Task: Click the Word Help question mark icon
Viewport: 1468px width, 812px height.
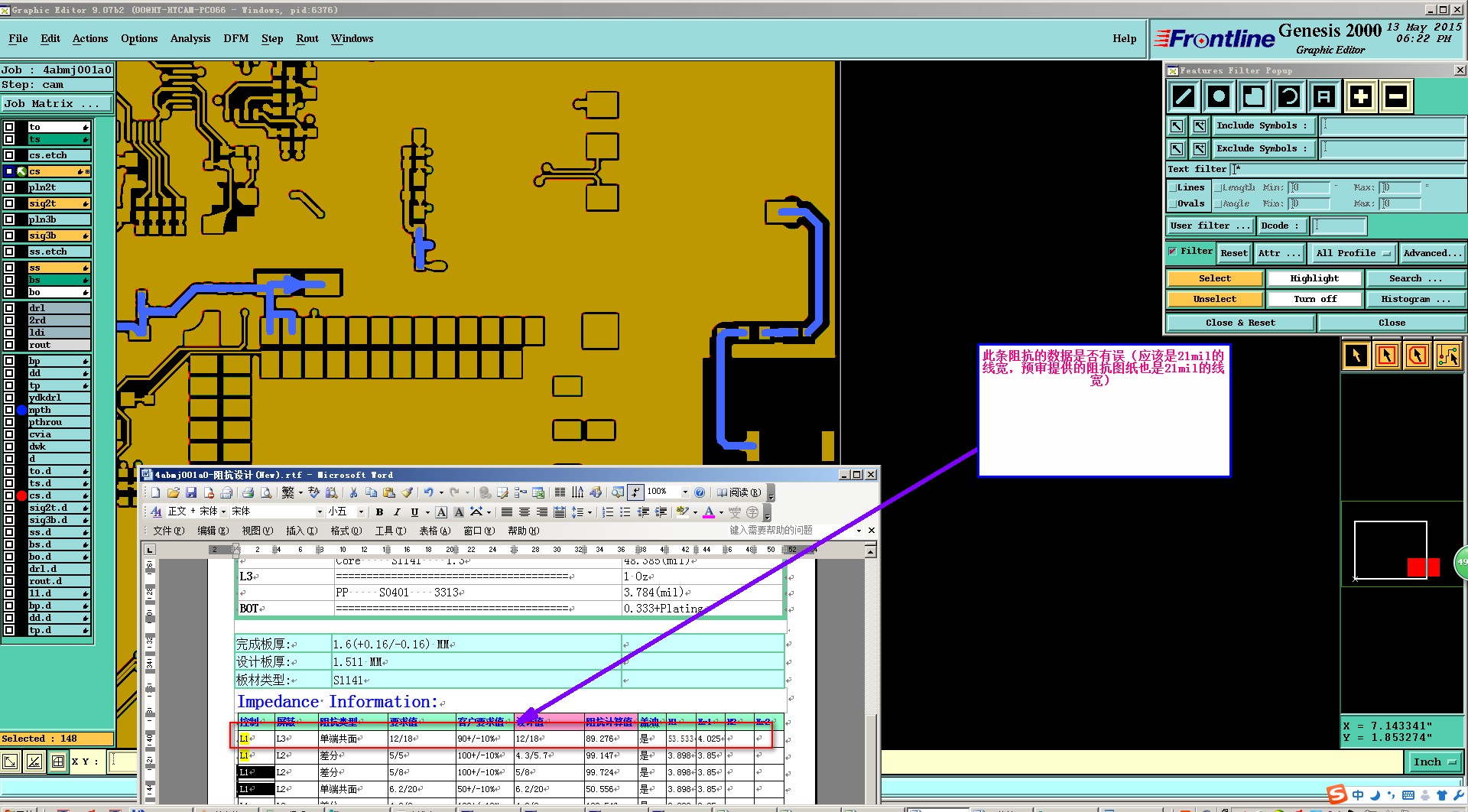Action: [x=700, y=492]
